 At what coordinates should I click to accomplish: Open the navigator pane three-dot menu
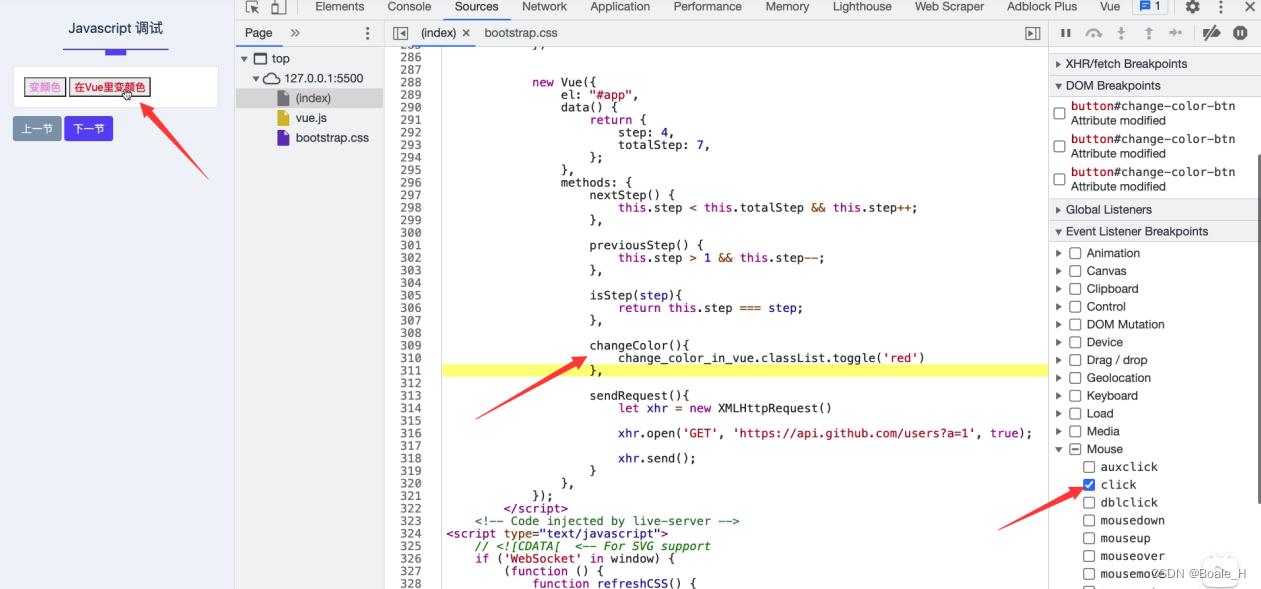coord(367,33)
